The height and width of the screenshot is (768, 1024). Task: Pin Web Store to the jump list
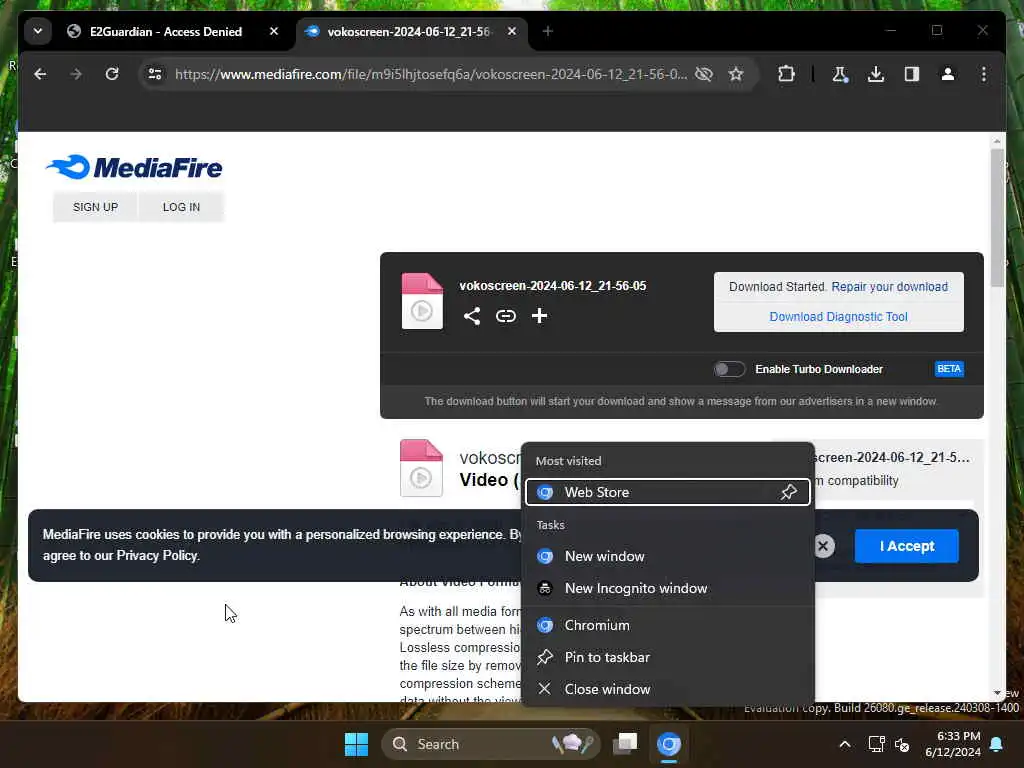point(789,492)
